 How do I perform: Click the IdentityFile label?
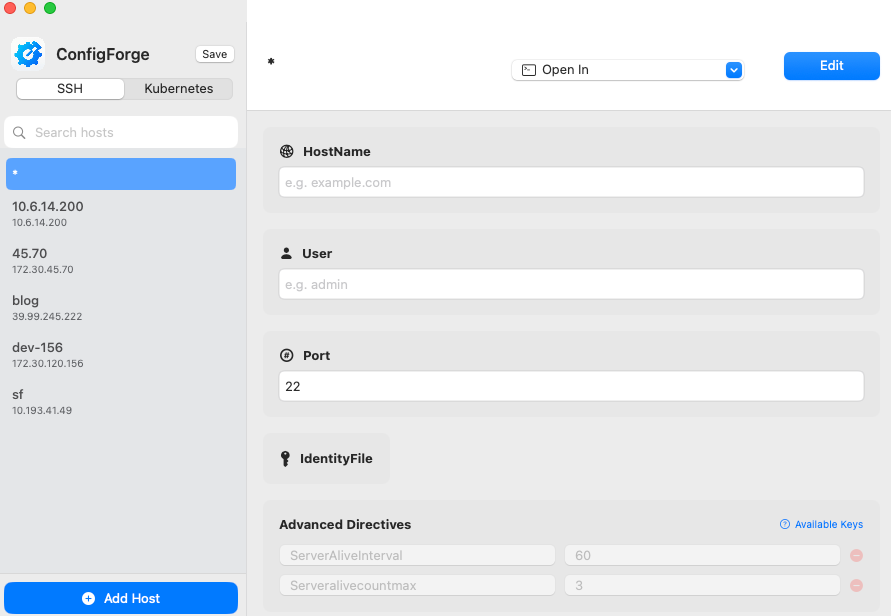[336, 459]
